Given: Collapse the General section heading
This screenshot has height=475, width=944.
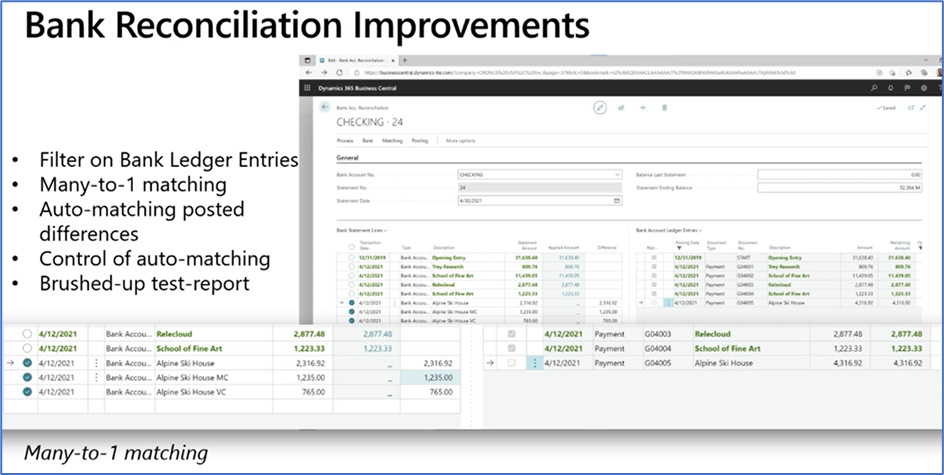Looking at the screenshot, I should [347, 158].
